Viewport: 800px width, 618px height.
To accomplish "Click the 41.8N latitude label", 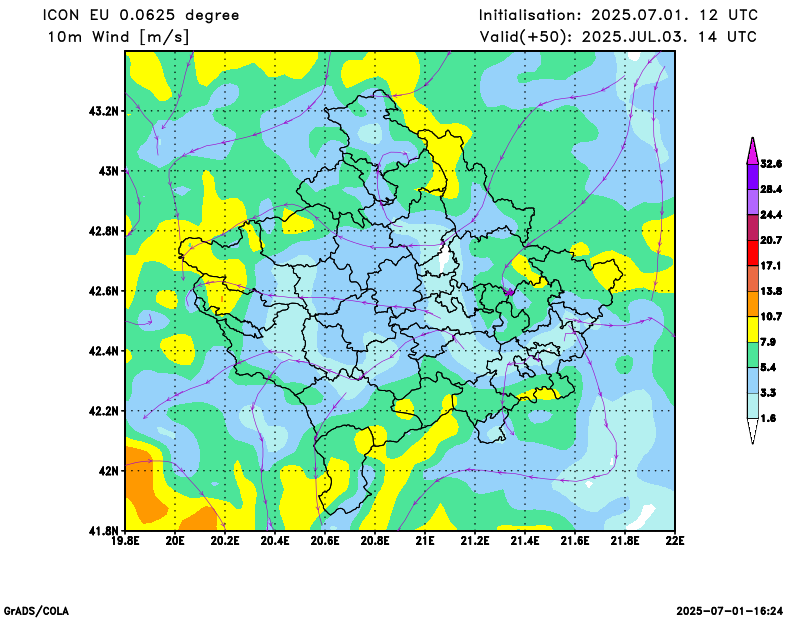I will click(x=104, y=530).
